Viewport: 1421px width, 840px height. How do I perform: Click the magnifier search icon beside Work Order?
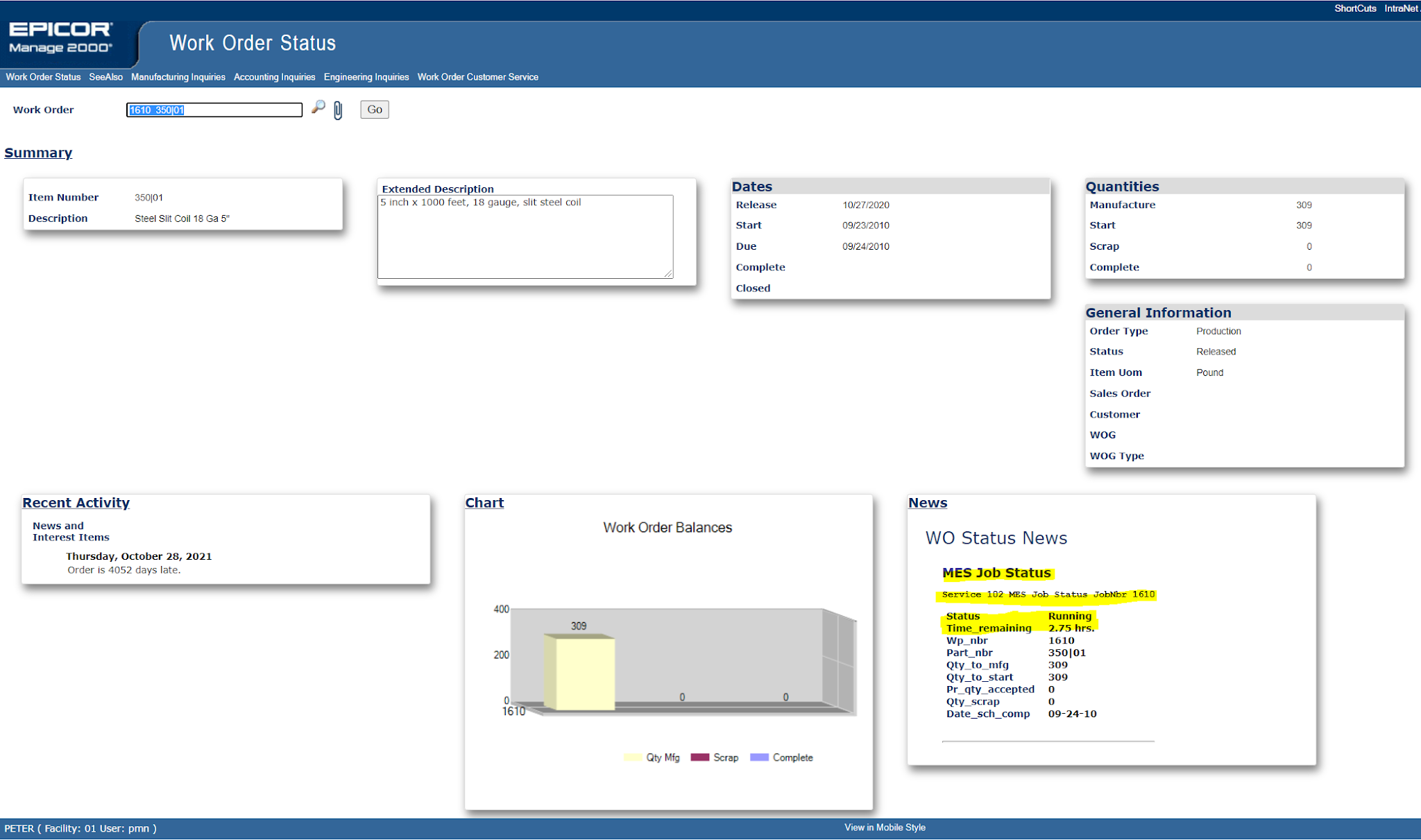pyautogui.click(x=318, y=108)
